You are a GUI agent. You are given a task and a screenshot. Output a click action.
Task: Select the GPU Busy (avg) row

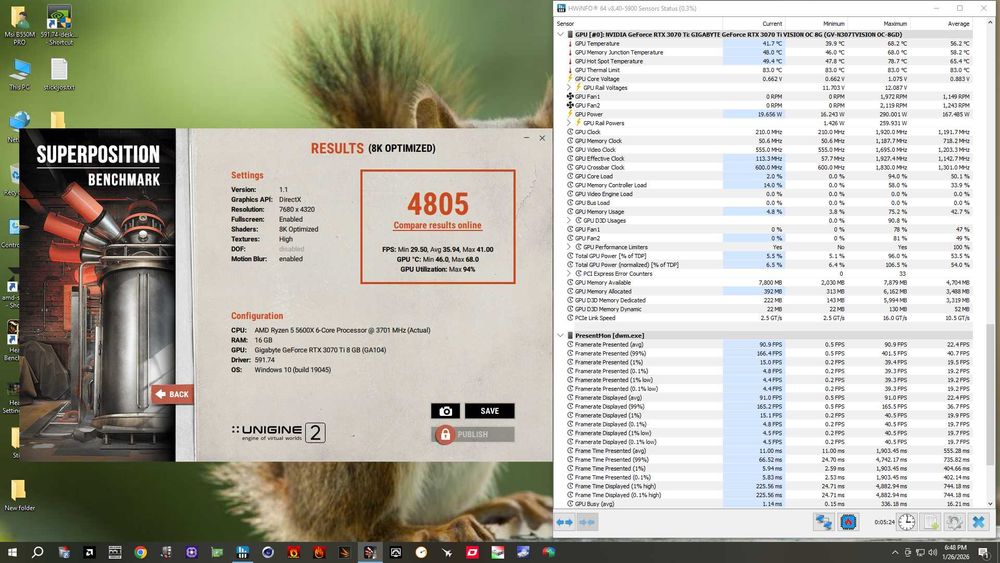[x=765, y=504]
